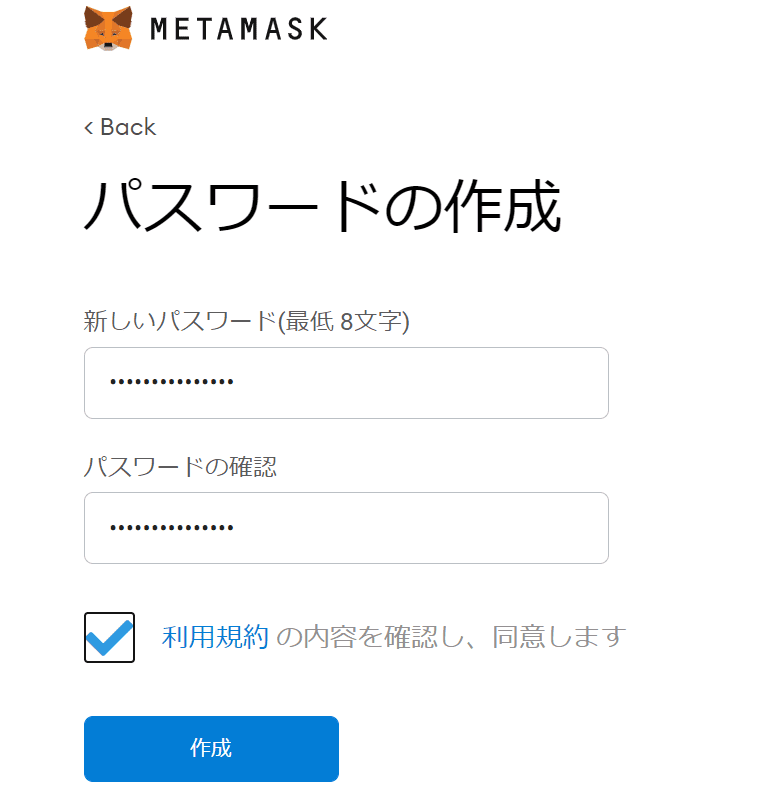
Task: Click the パスワードの作成 page heading
Action: click(322, 206)
